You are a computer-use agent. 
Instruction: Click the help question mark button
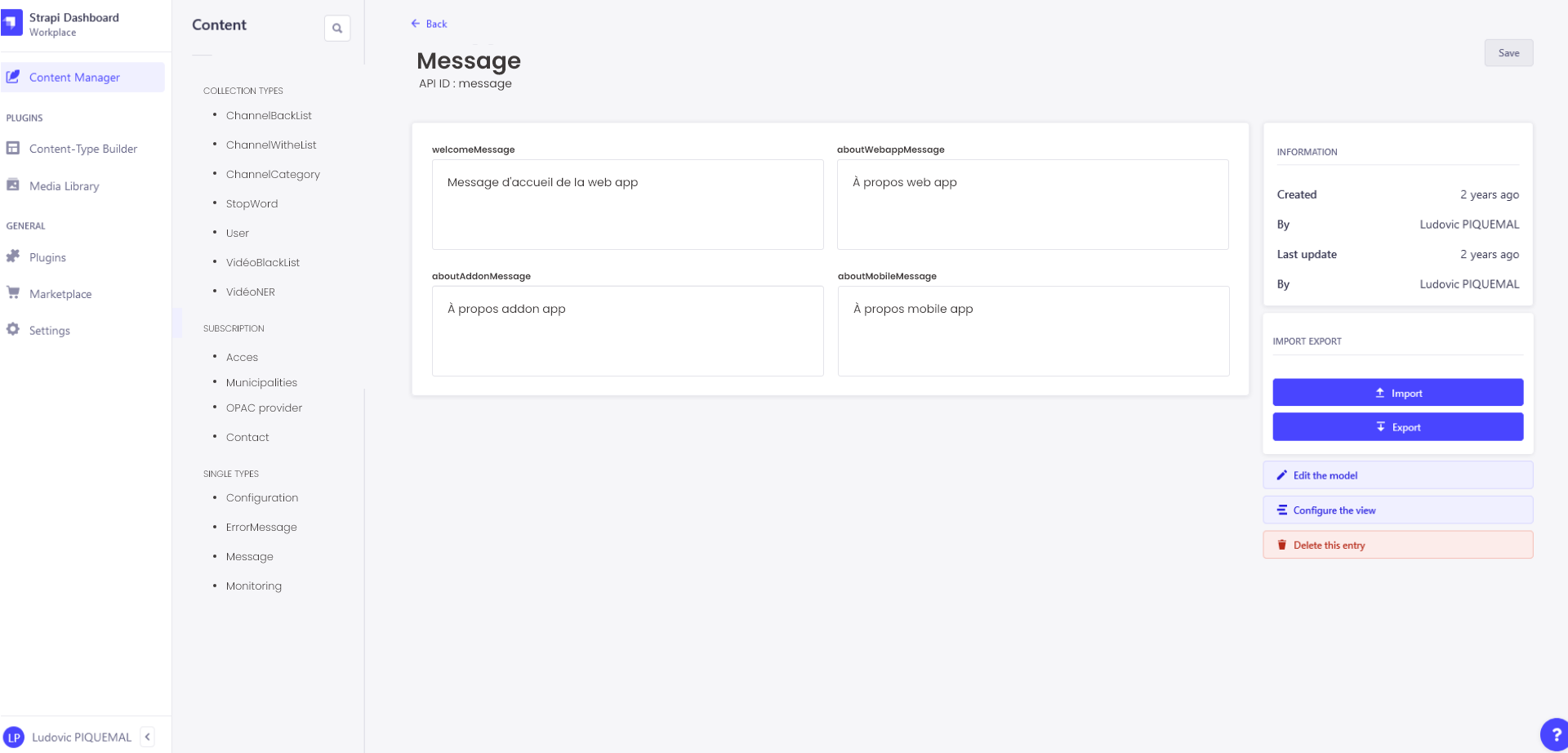point(1555,735)
